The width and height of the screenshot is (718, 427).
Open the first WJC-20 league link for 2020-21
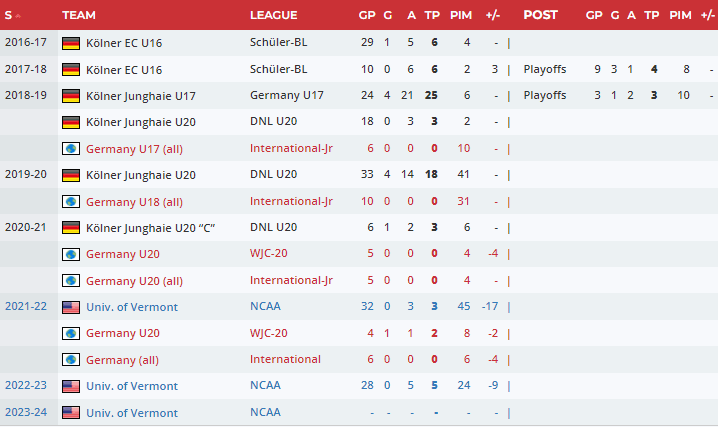coord(269,254)
